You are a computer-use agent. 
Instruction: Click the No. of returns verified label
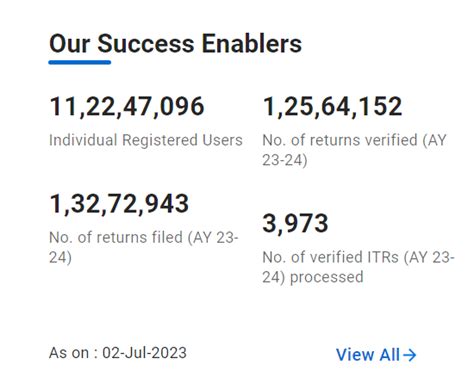[354, 150]
